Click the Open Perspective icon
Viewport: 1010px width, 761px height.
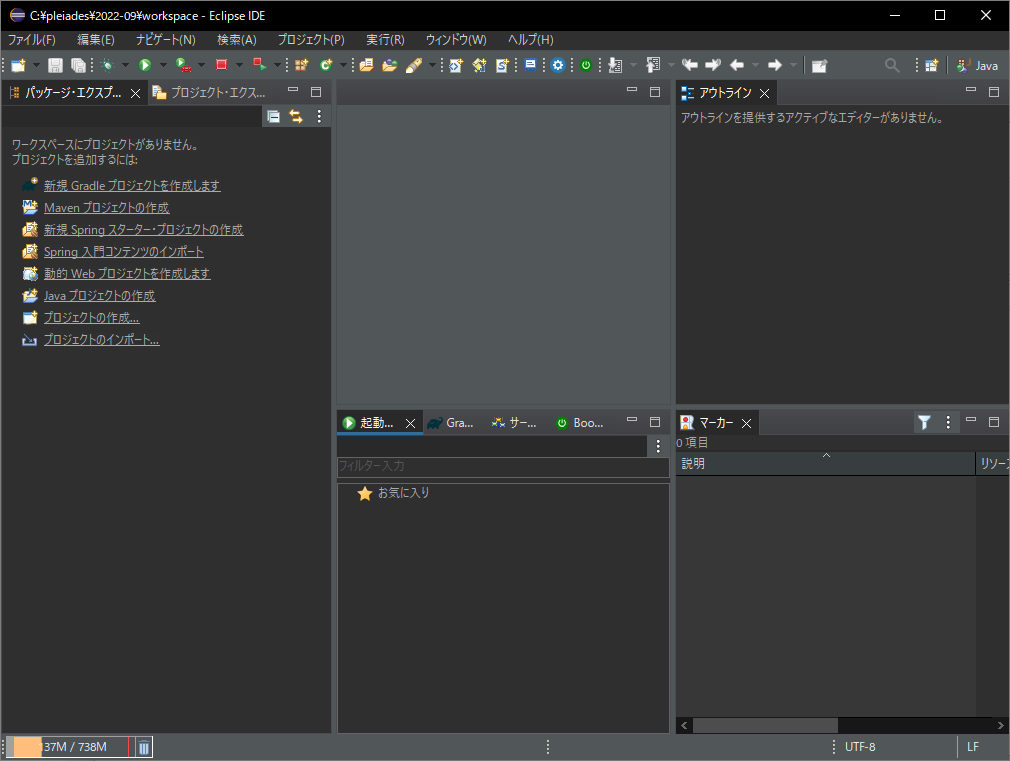[931, 65]
